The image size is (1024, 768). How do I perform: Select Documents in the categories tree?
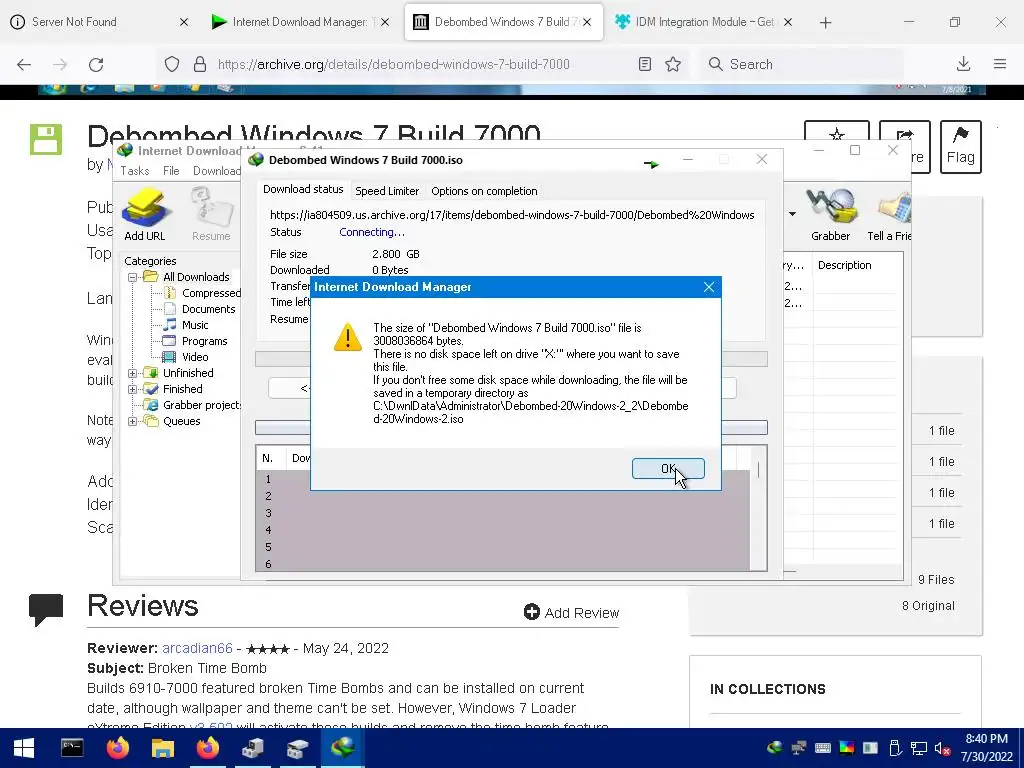(208, 309)
